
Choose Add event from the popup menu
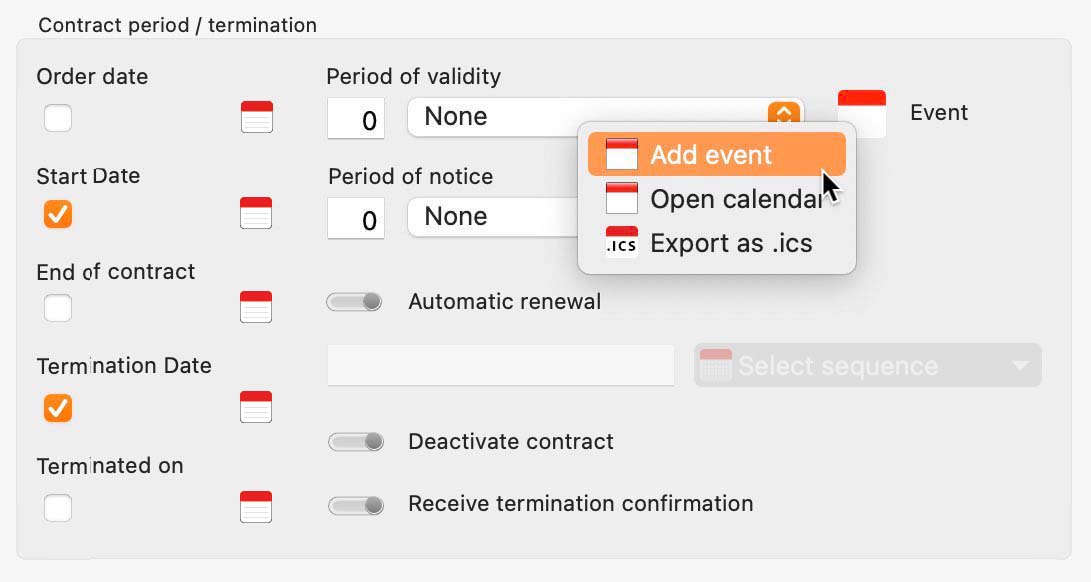pos(717,155)
